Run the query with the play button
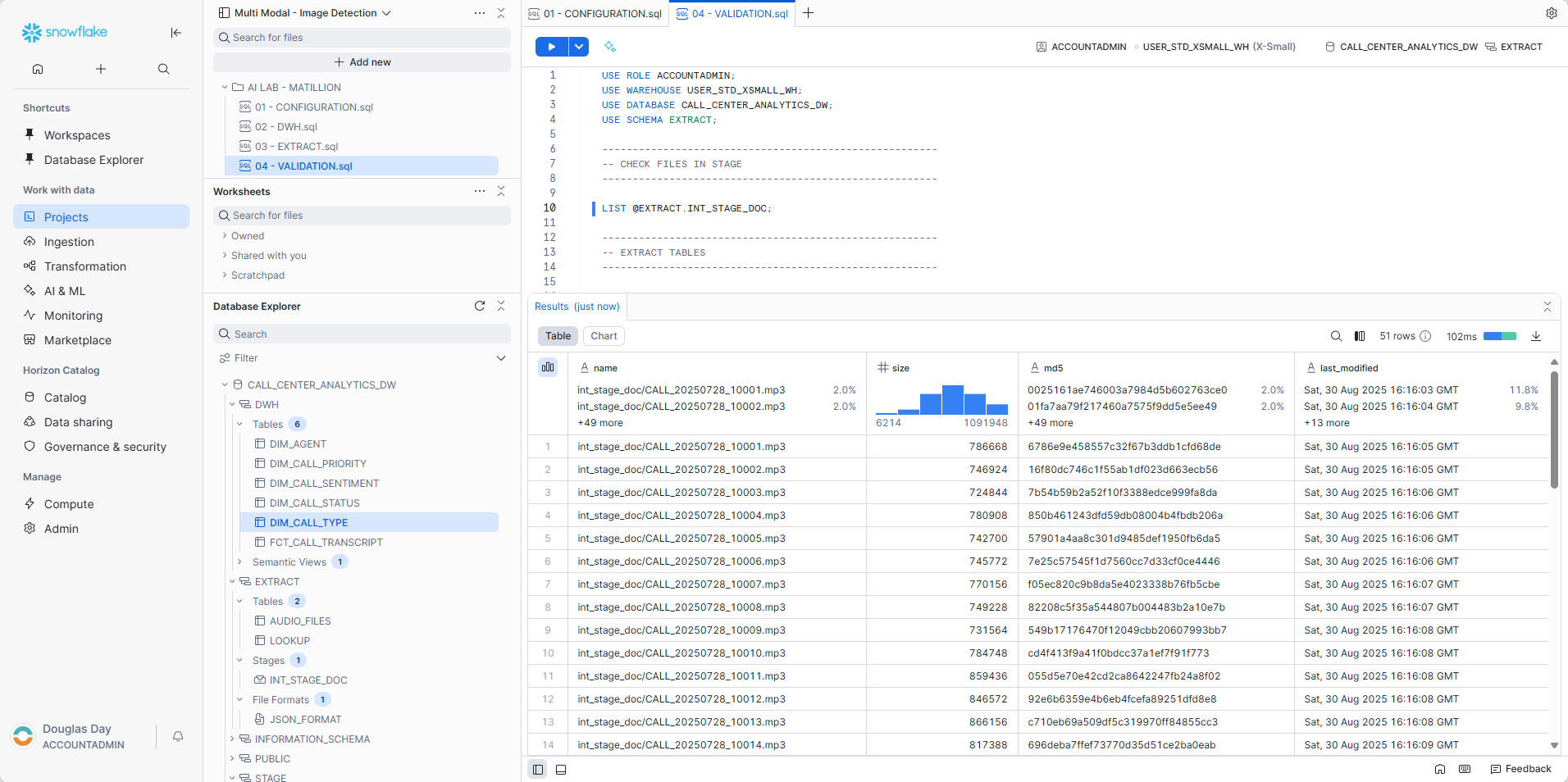This screenshot has width=1568, height=782. (x=551, y=47)
